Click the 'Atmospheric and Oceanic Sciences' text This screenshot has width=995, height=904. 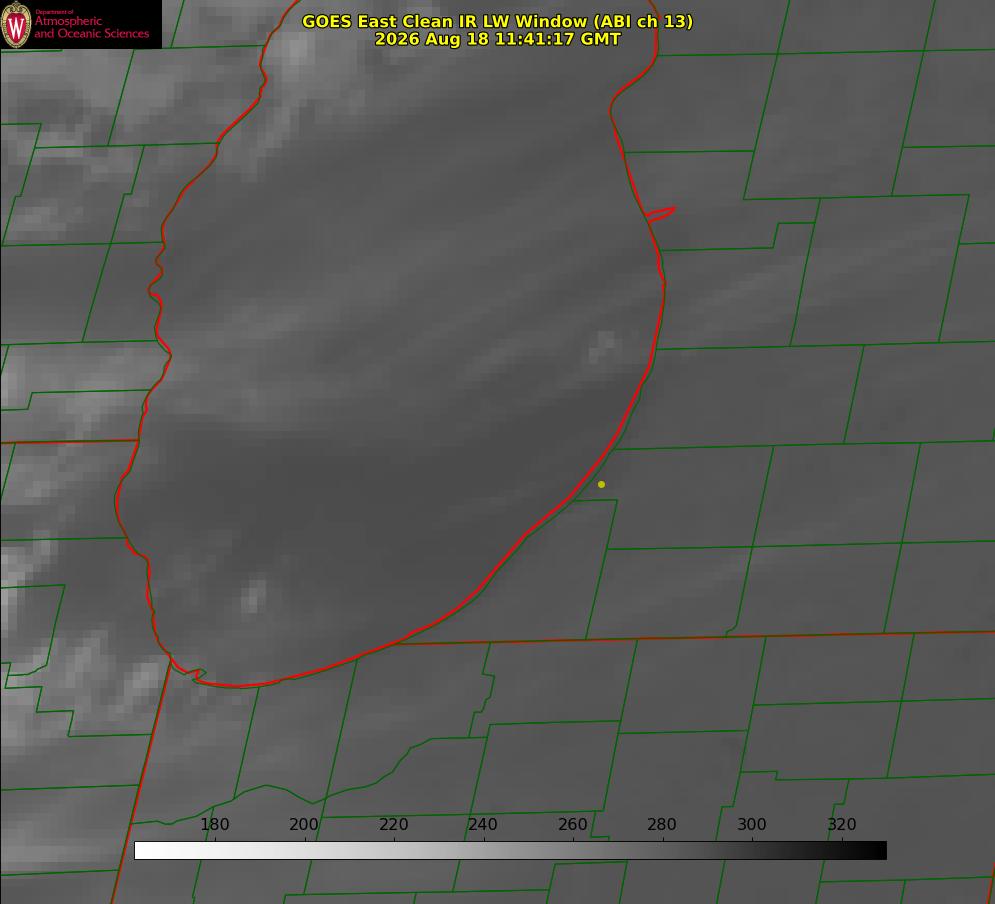tap(91, 27)
